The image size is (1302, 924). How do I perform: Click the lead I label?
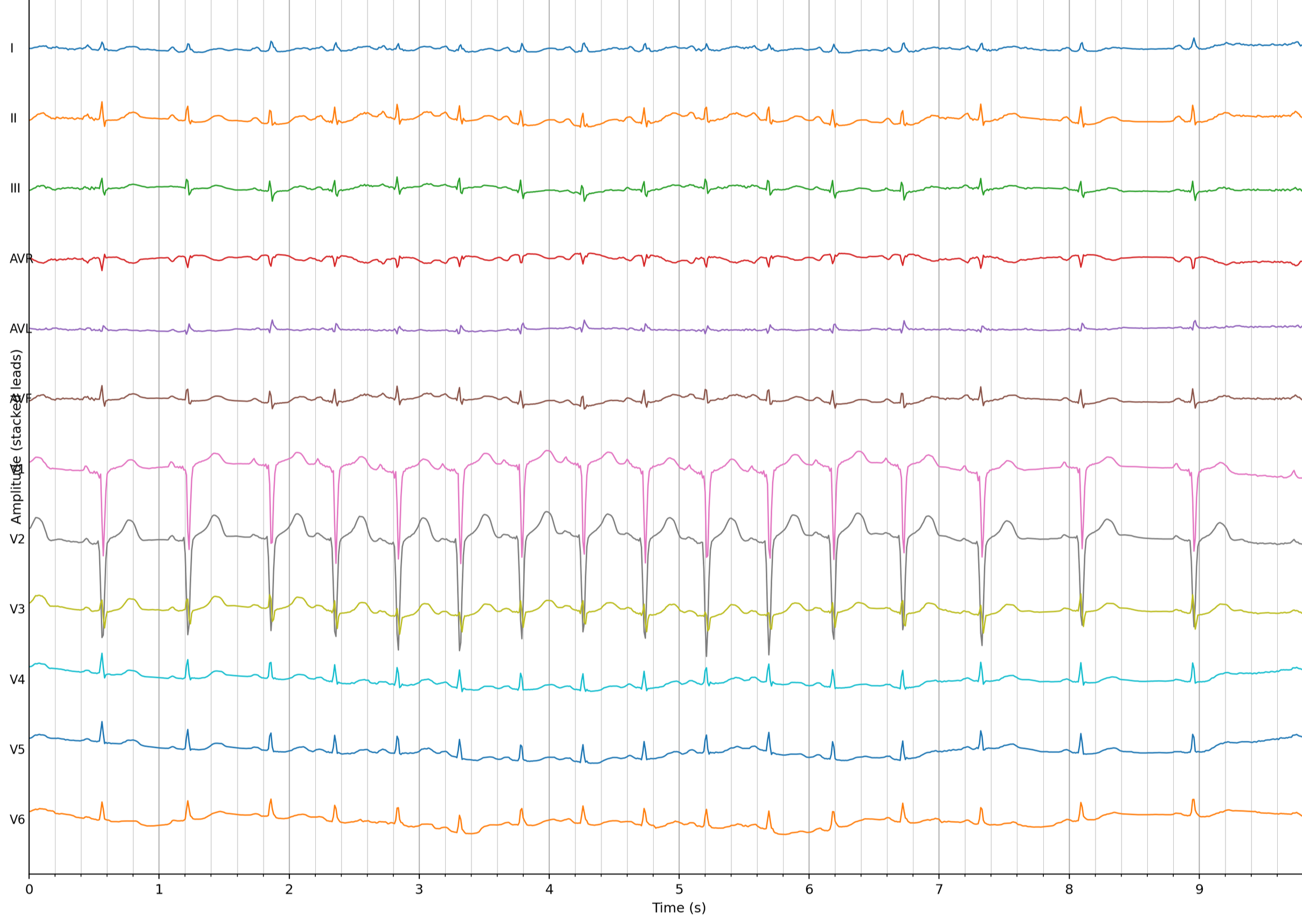12,48
